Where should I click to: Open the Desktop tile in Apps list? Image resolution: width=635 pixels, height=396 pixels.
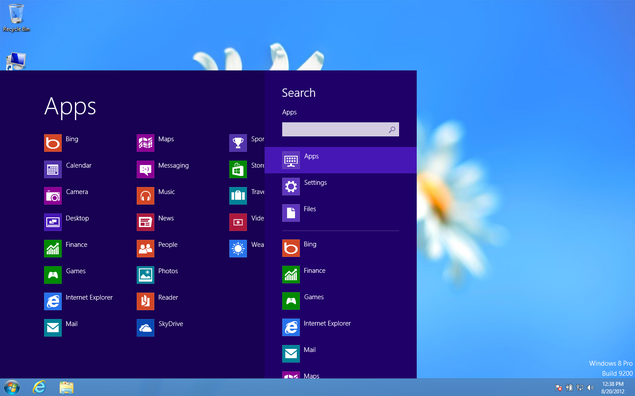point(66,222)
